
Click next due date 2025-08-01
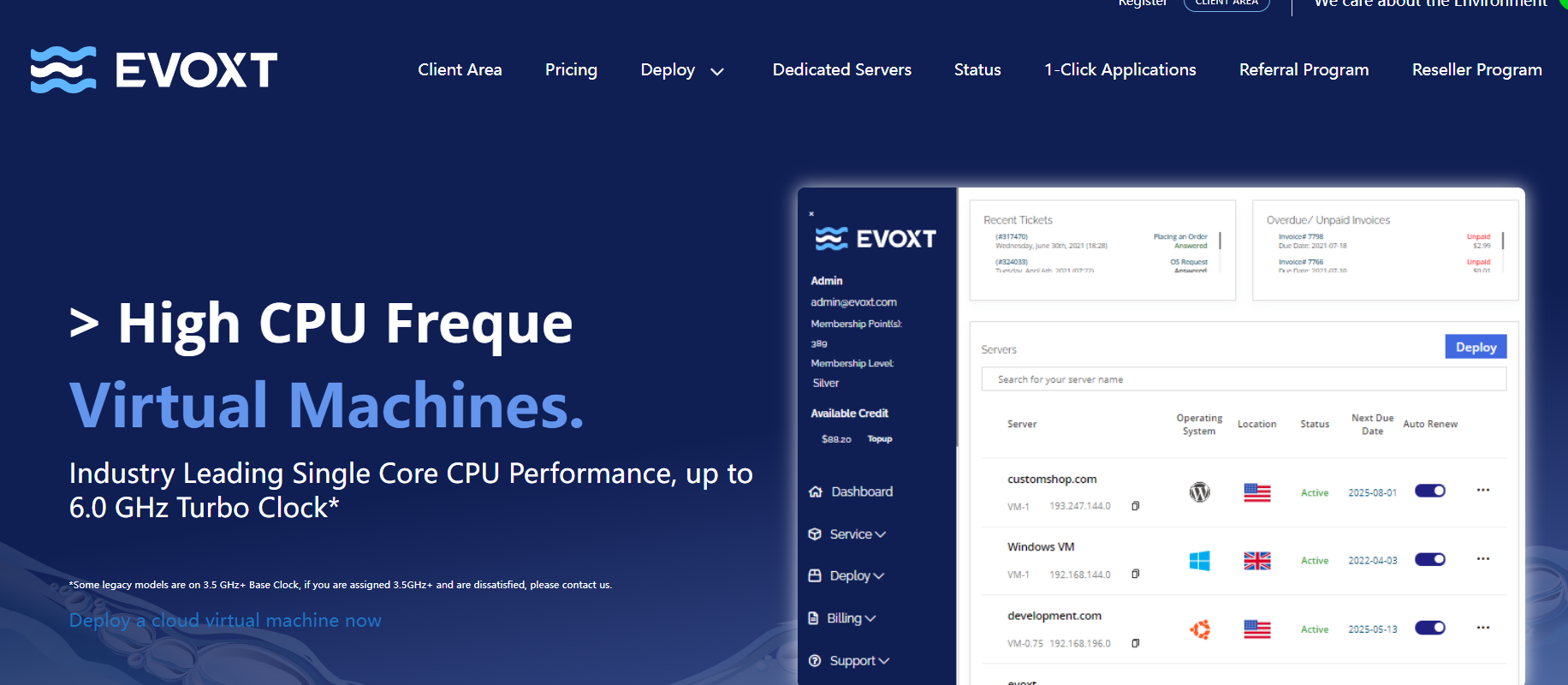(1373, 493)
